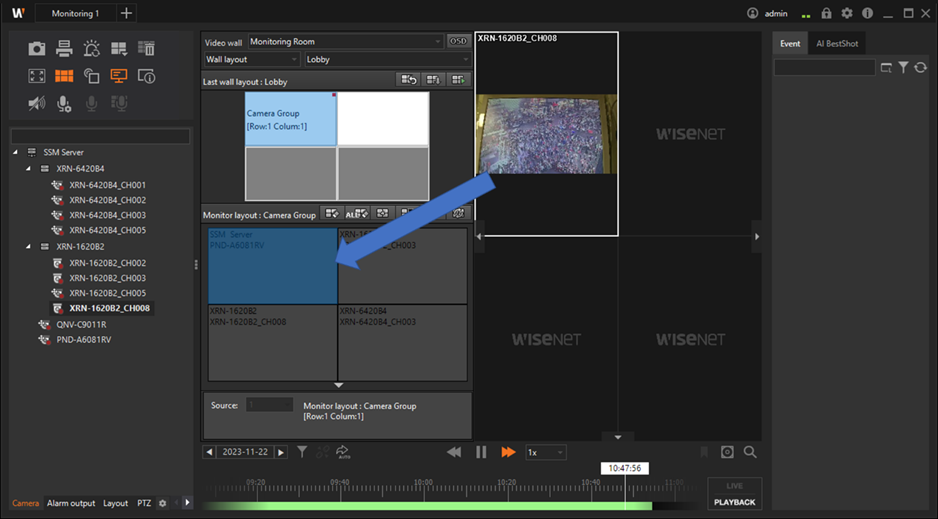Toggle the muted speaker audio icon
This screenshot has height=519, width=938.
pos(37,103)
